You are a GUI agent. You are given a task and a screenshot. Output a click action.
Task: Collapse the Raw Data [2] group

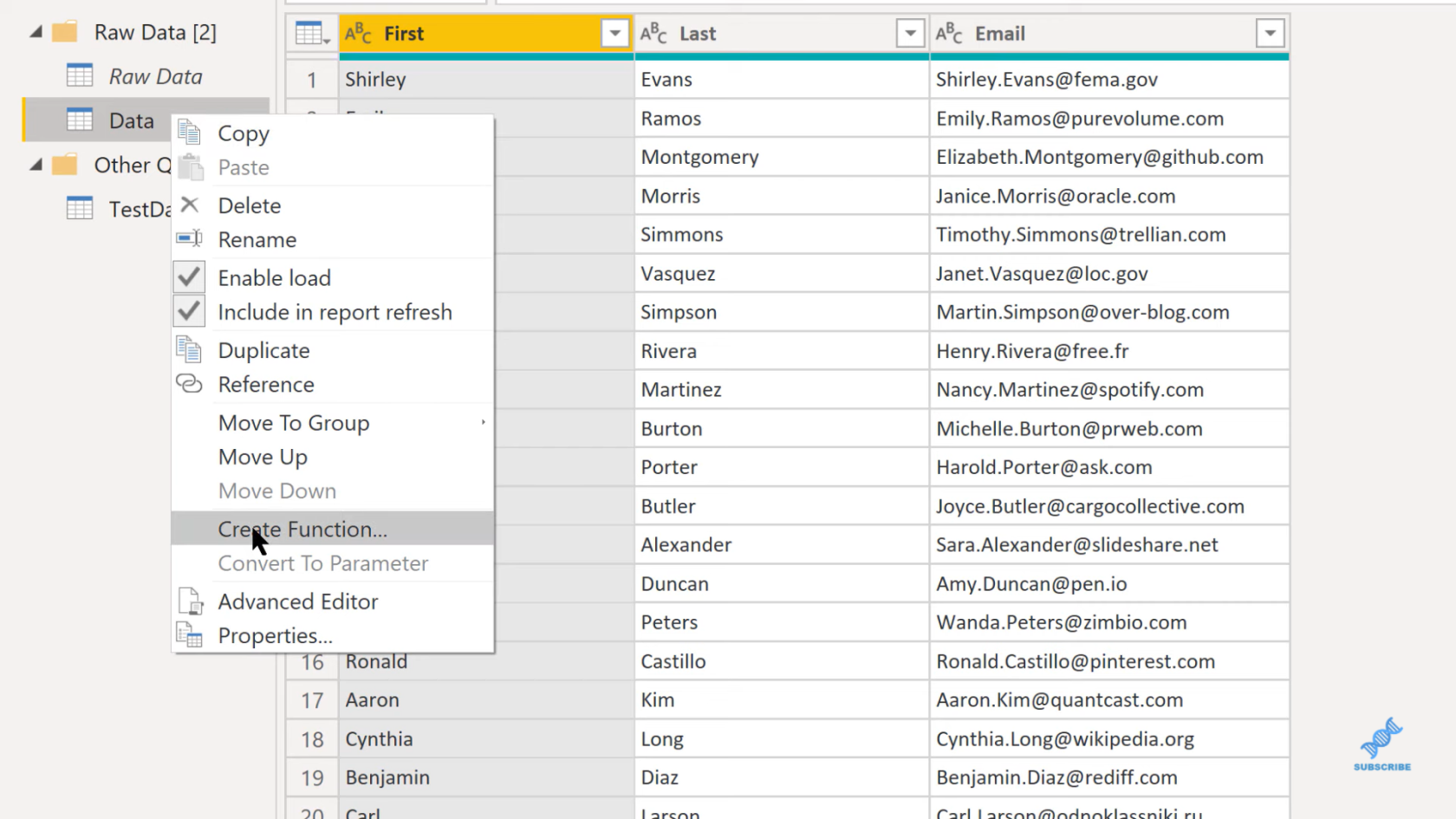coord(36,32)
